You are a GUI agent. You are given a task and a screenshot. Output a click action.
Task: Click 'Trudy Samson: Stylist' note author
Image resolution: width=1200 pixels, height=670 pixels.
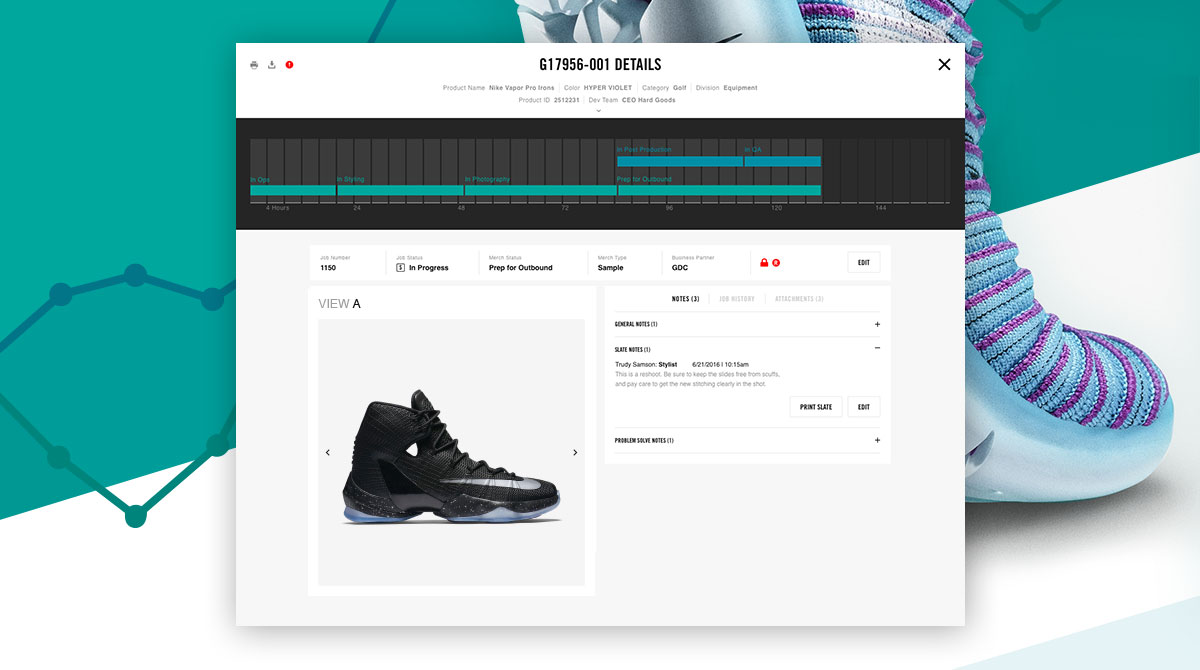646,364
